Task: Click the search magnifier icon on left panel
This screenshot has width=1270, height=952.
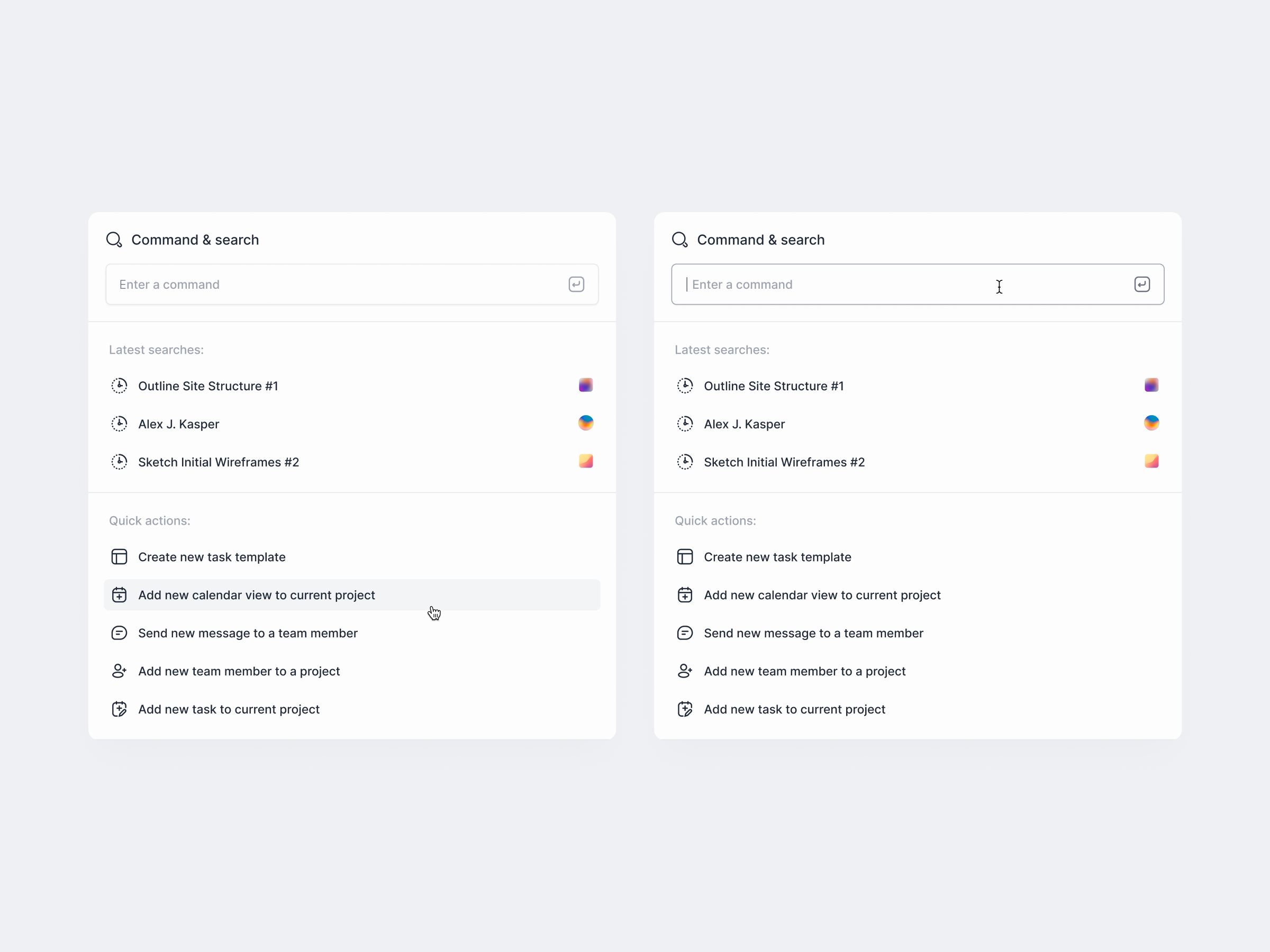Action: (x=114, y=239)
